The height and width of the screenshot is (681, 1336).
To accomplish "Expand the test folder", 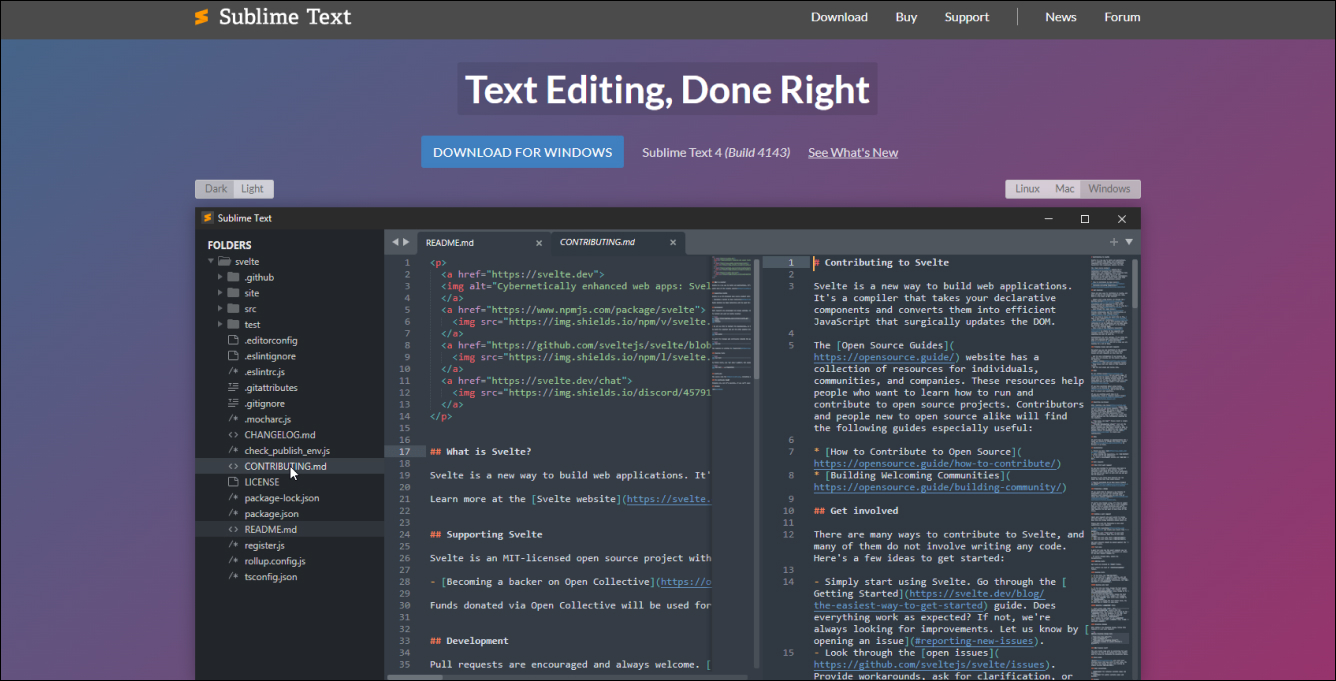I will pos(221,325).
